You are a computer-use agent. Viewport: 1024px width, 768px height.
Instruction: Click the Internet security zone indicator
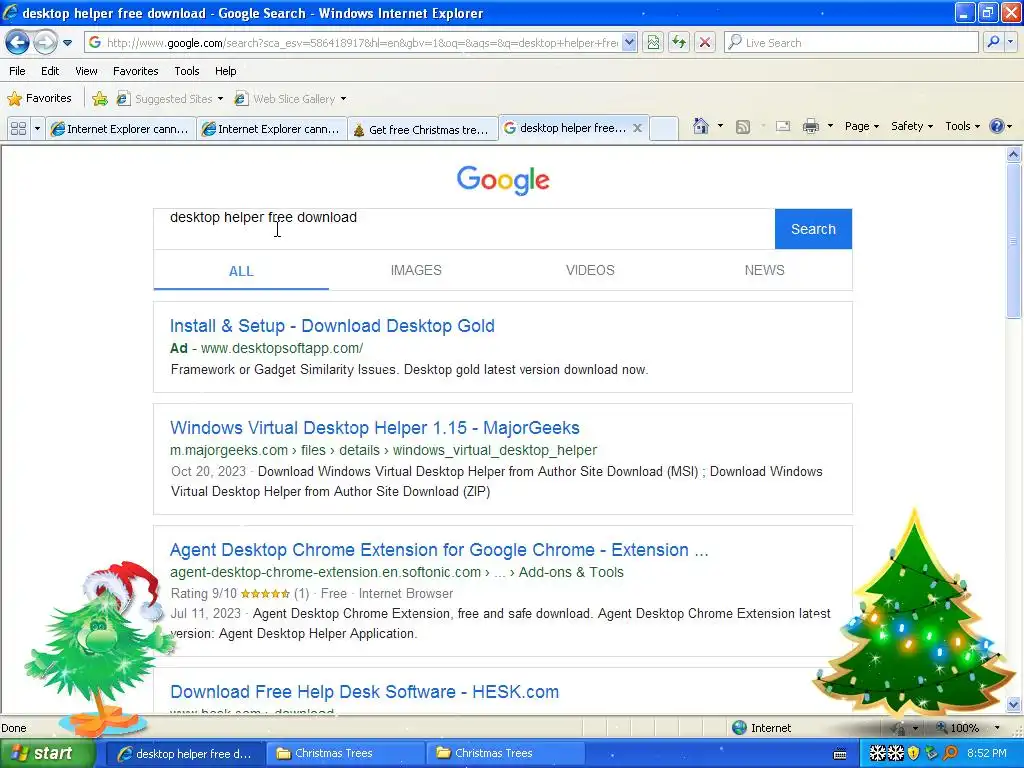click(x=761, y=728)
